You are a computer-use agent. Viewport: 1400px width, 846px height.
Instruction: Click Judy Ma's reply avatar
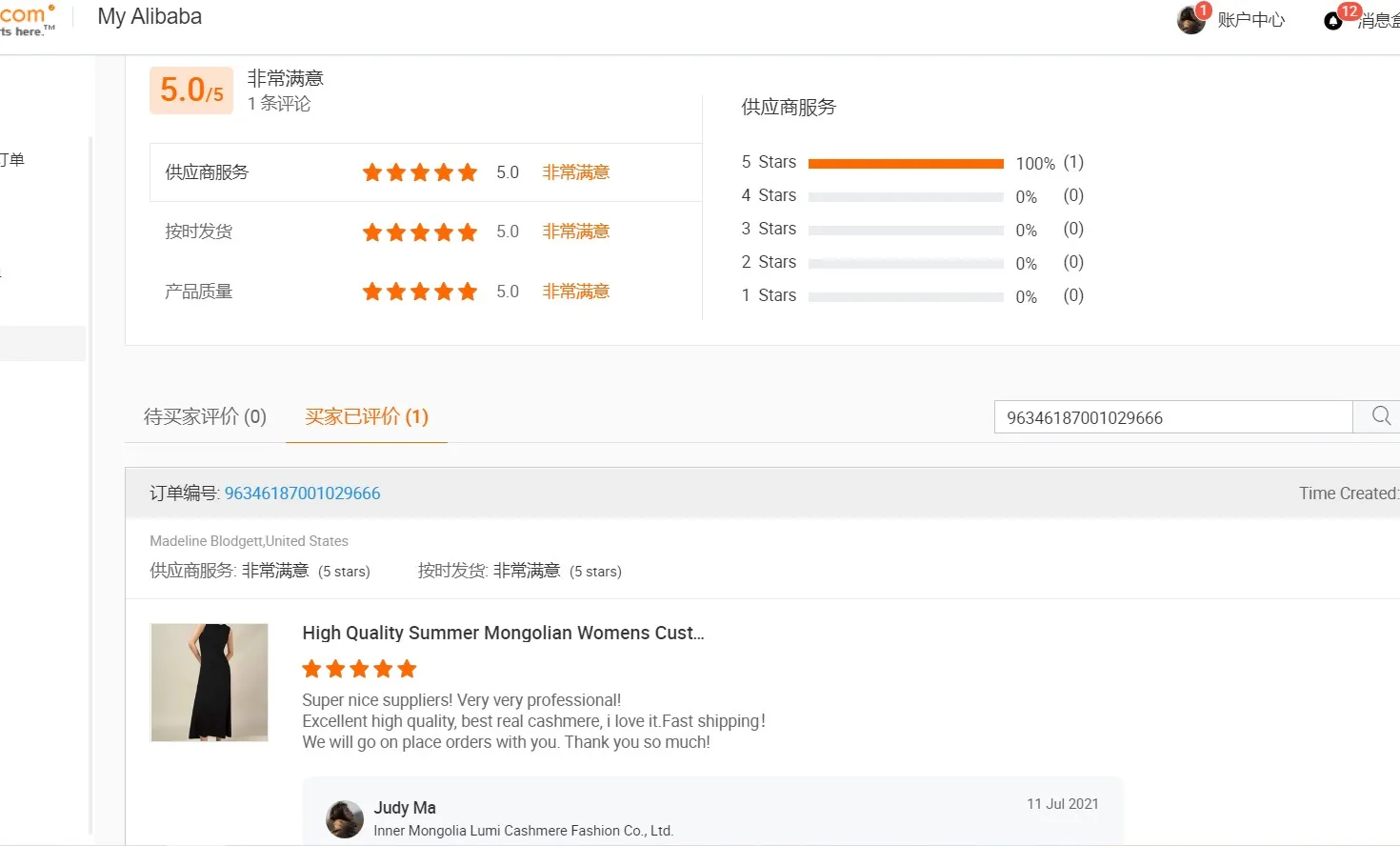345,818
